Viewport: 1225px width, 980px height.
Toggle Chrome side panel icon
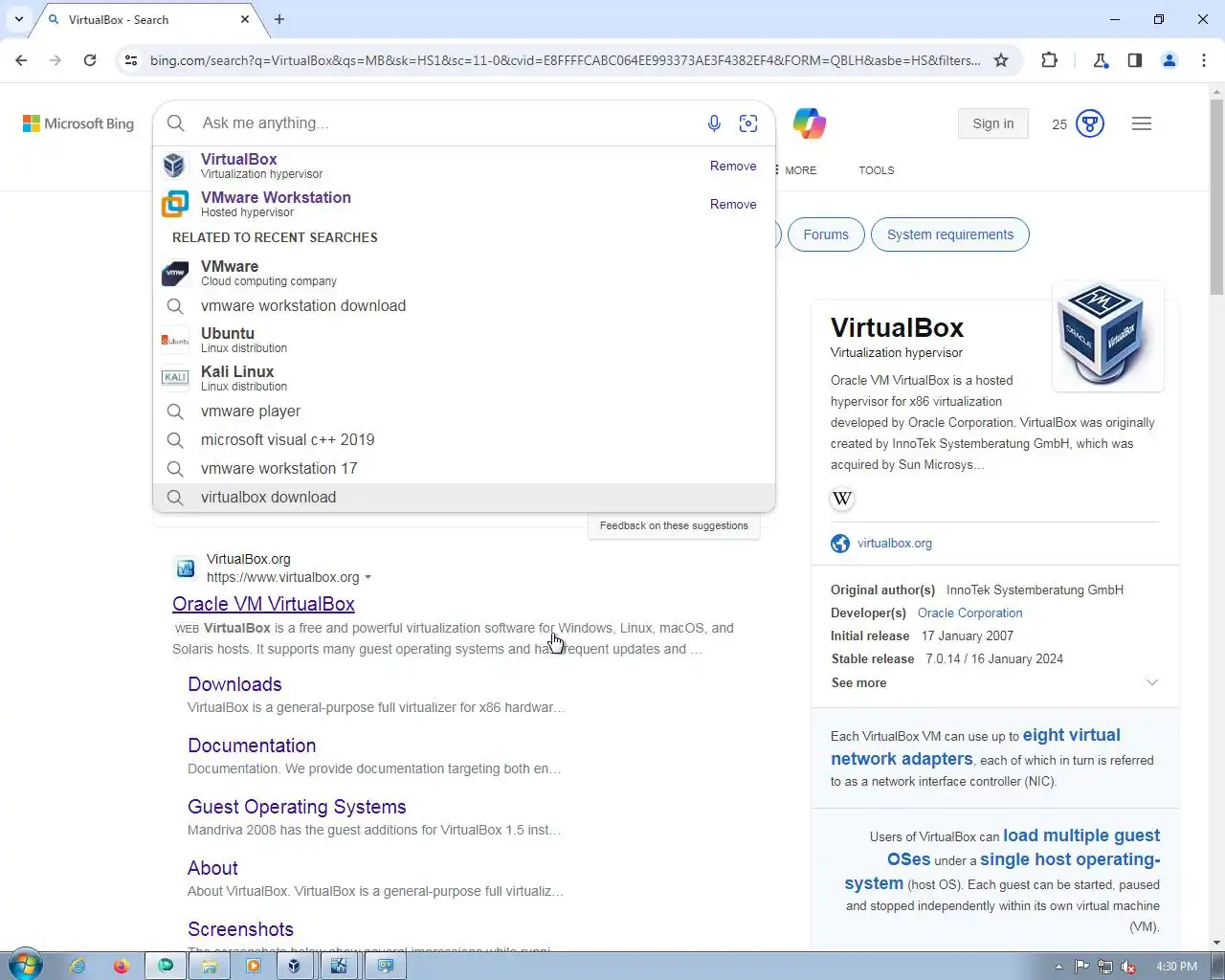coord(1135,60)
